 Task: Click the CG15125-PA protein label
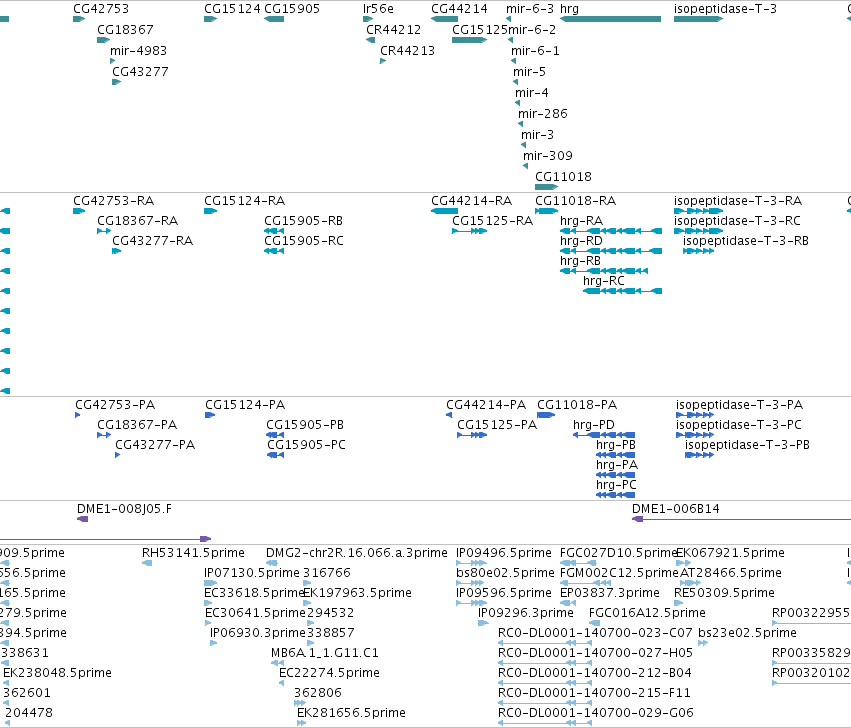pos(497,425)
